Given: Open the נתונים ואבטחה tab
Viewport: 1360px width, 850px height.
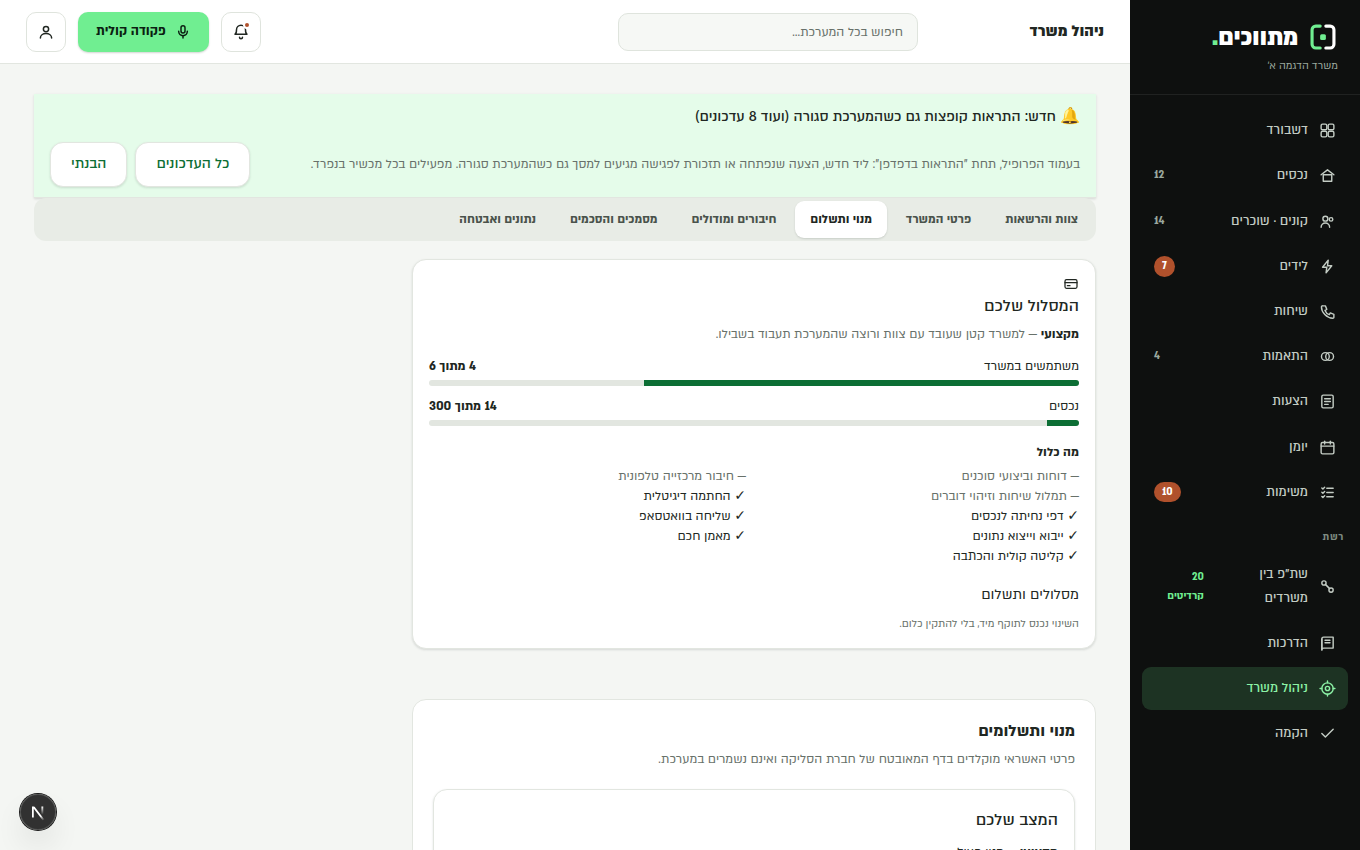Looking at the screenshot, I should 497,219.
